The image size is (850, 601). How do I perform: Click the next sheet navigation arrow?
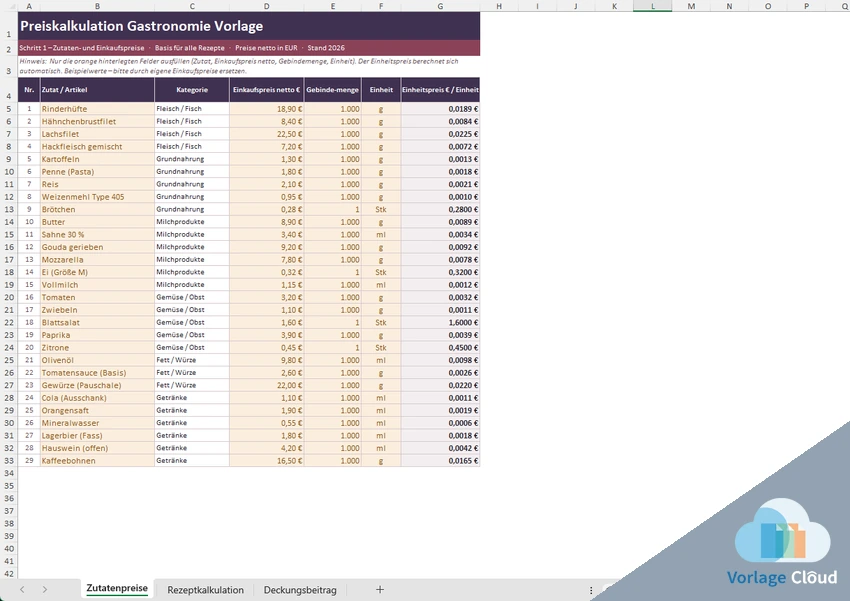click(44, 590)
